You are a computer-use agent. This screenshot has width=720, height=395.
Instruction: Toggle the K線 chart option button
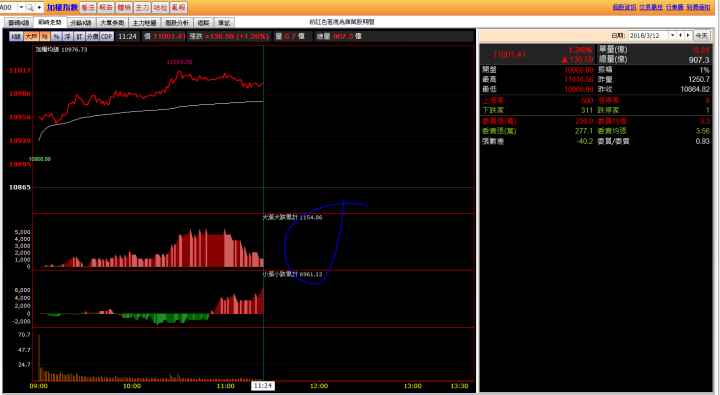pyautogui.click(x=16, y=36)
